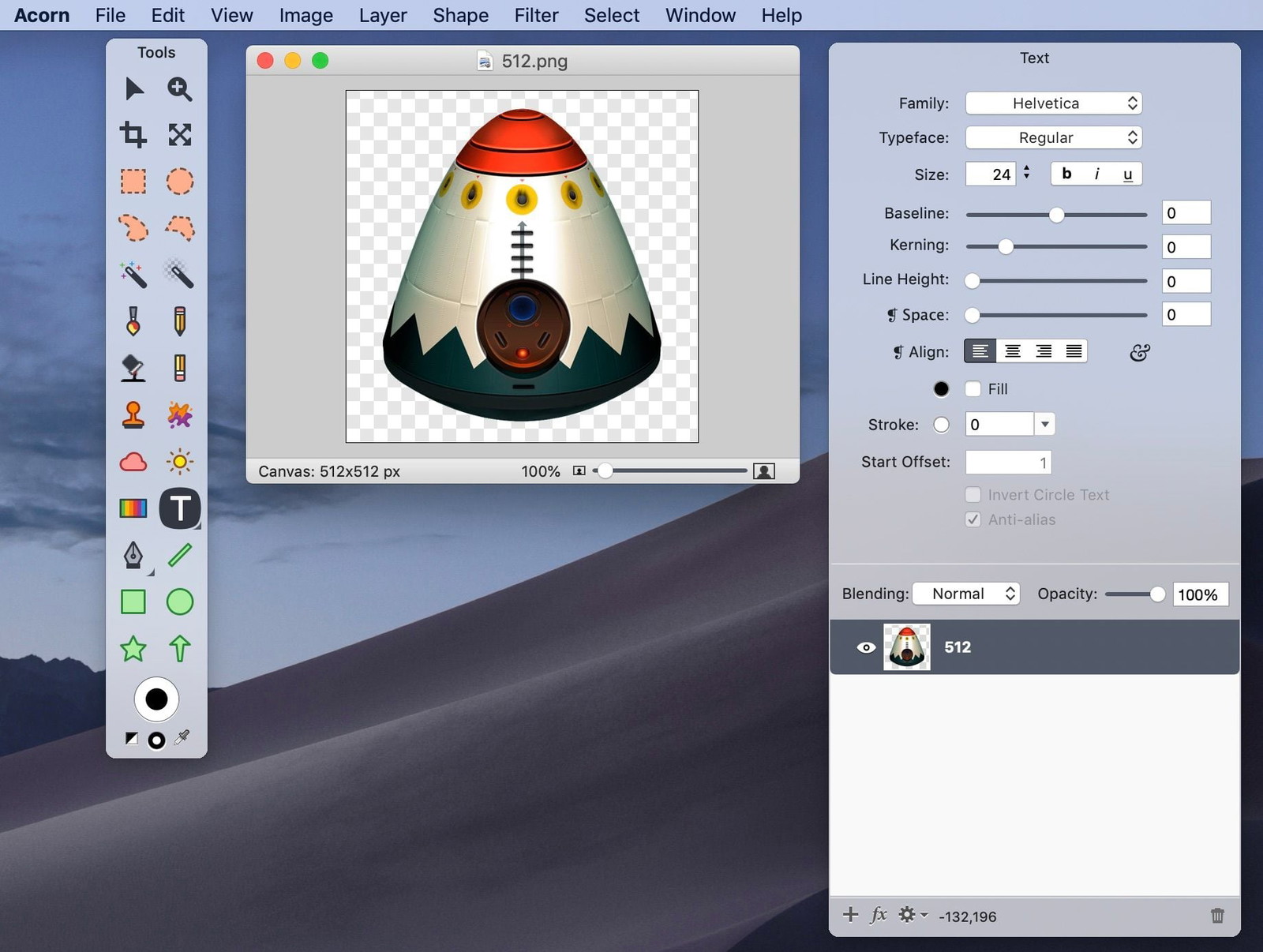Viewport: 1263px width, 952px height.
Task: Expand the Blending mode dropdown
Action: 966,594
